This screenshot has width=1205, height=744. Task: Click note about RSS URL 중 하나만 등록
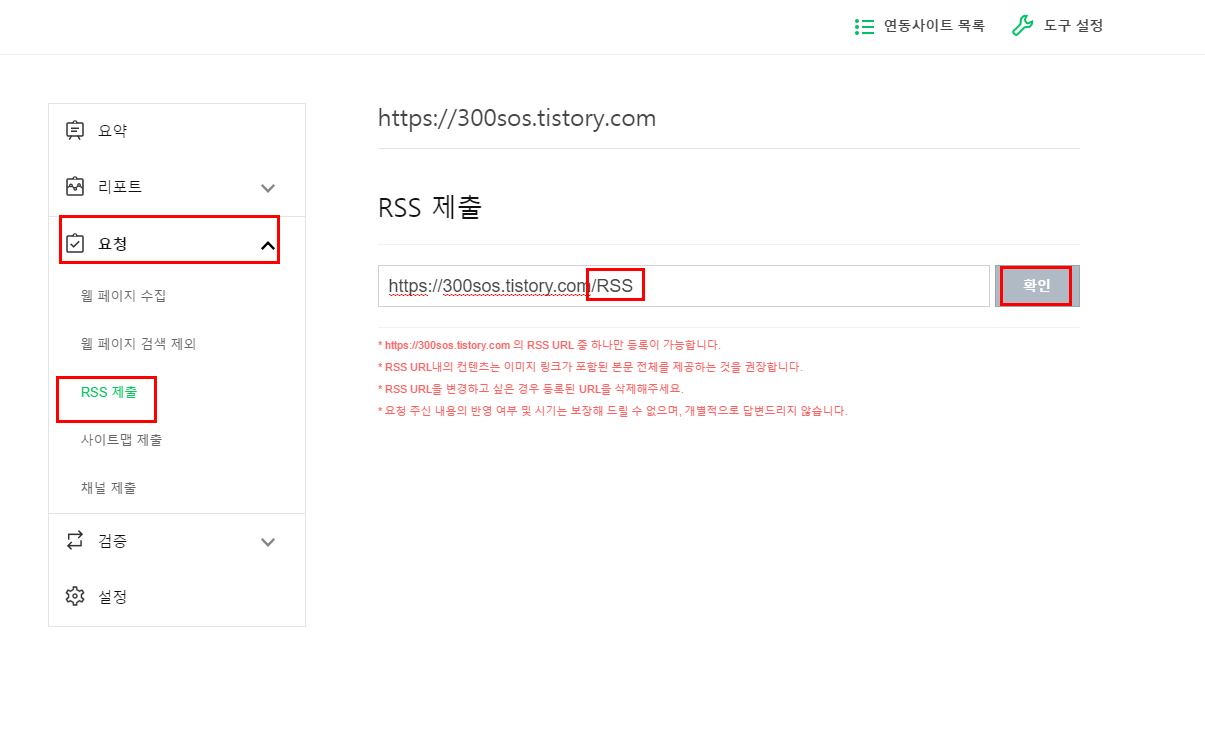pyautogui.click(x=549, y=345)
